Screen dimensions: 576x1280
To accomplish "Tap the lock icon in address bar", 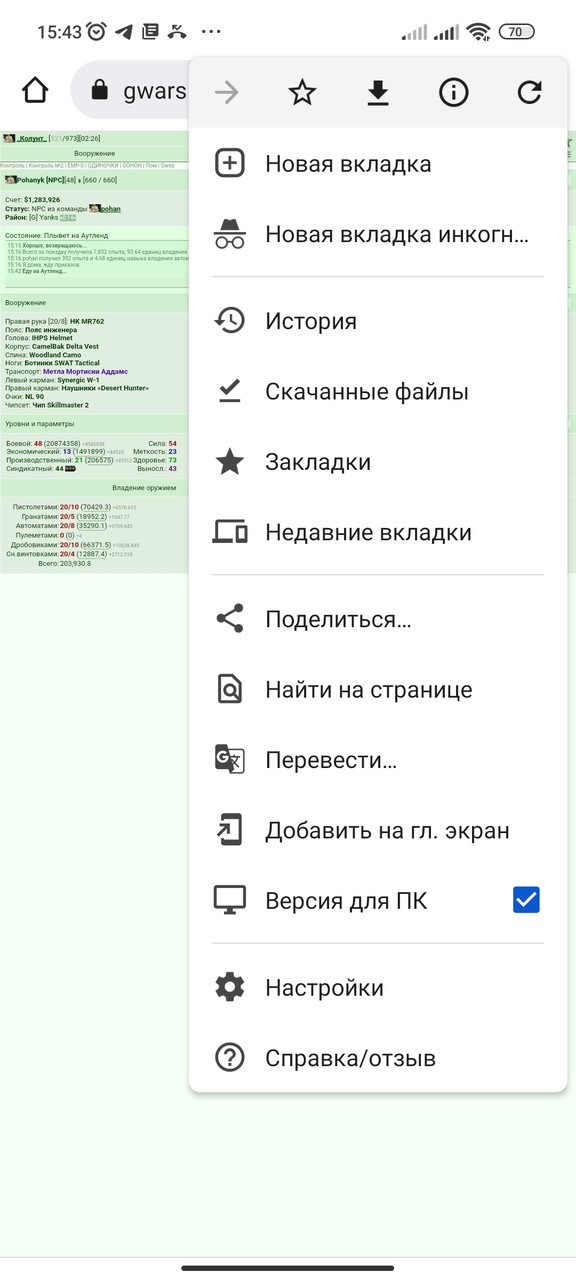I will pos(99,92).
